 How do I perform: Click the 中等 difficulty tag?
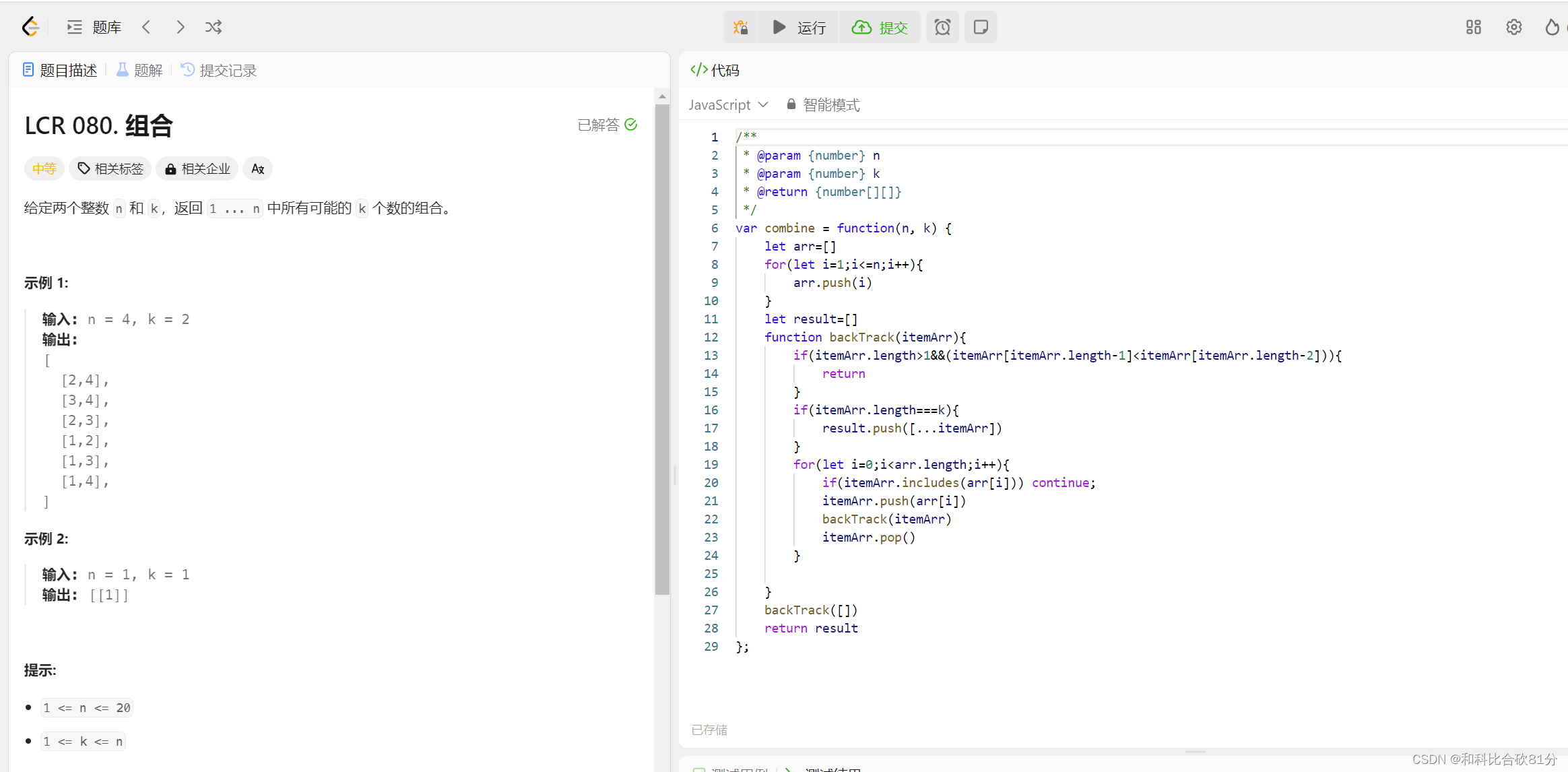tap(44, 168)
